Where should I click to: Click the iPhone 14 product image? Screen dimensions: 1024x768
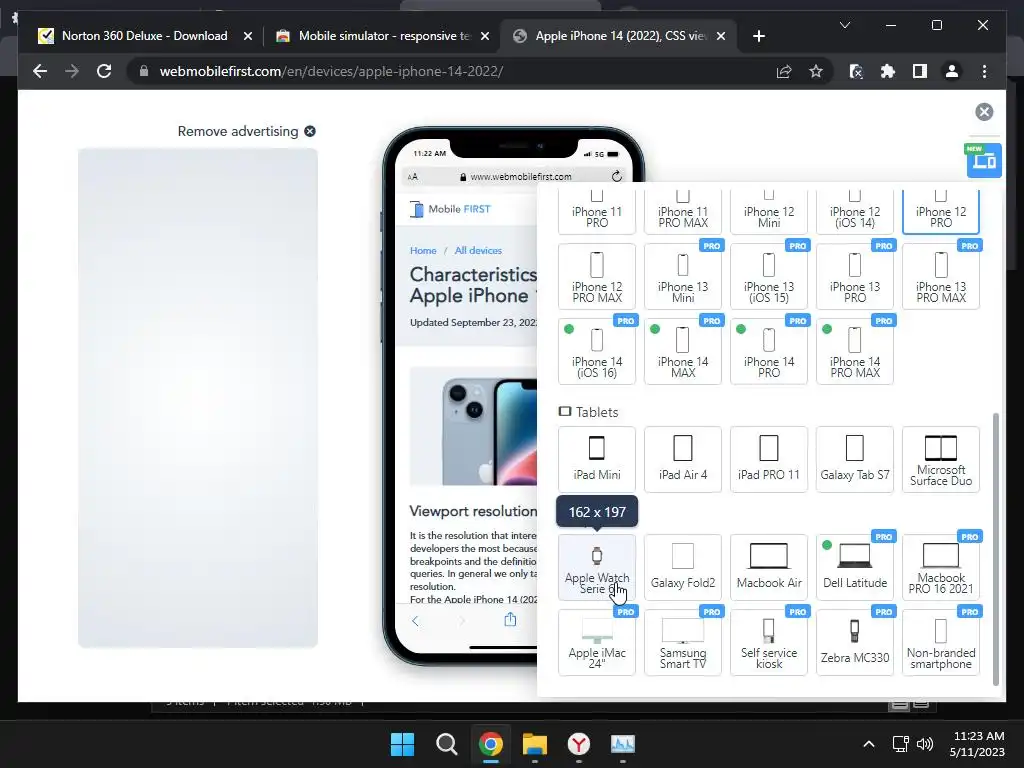pos(473,426)
